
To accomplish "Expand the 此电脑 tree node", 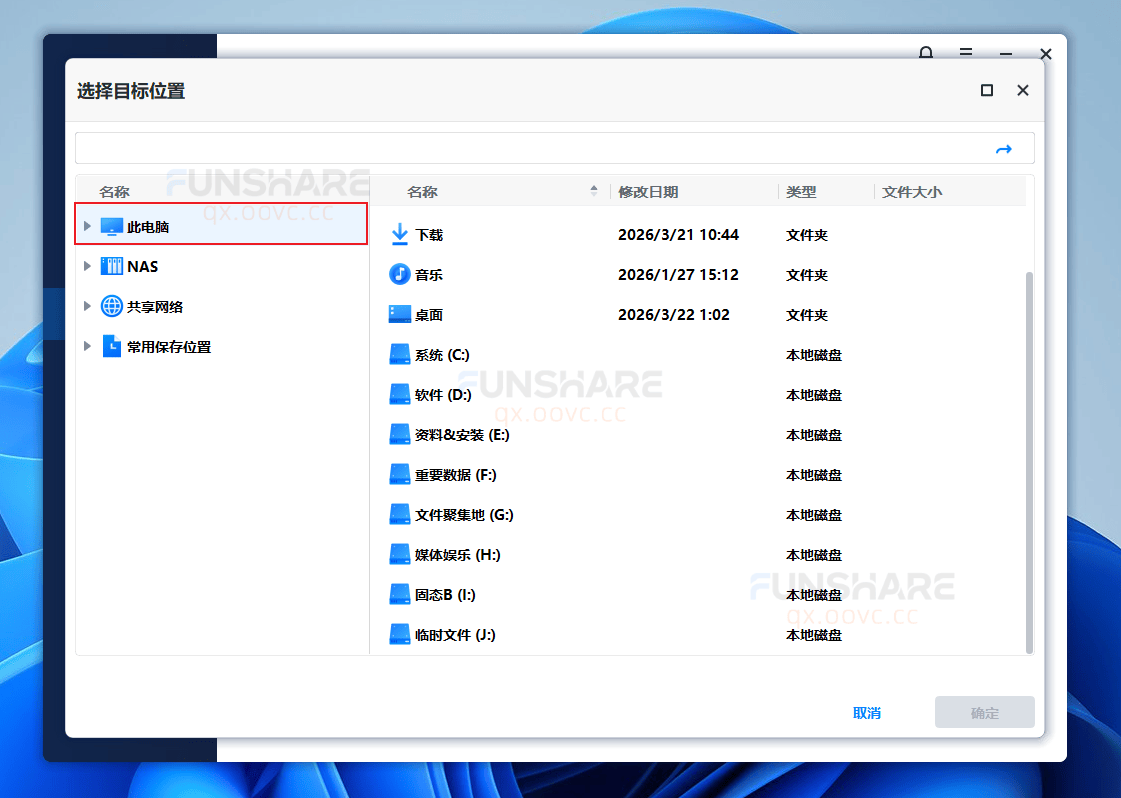I will coord(86,226).
